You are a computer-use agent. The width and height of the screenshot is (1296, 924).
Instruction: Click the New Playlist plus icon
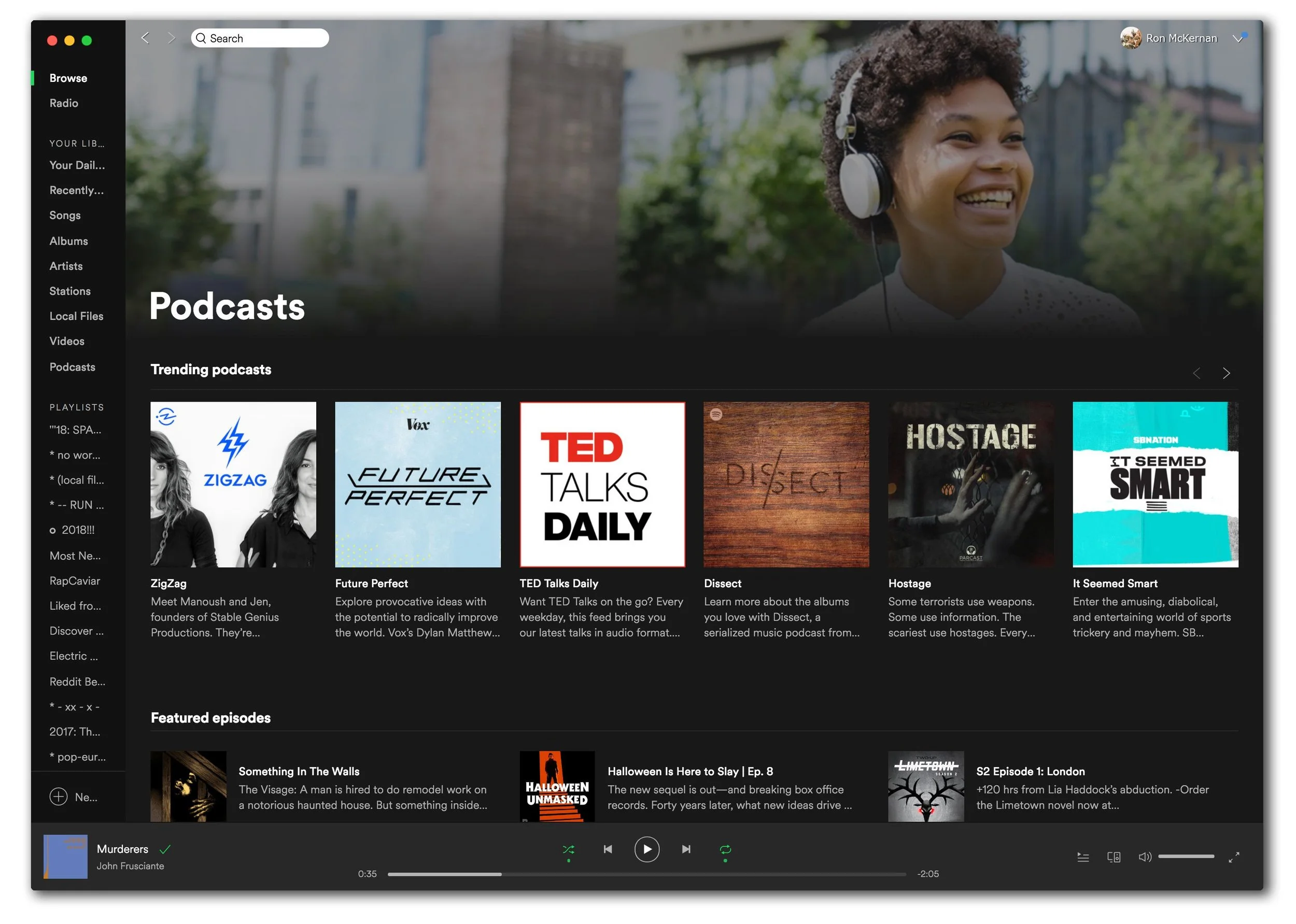click(58, 797)
